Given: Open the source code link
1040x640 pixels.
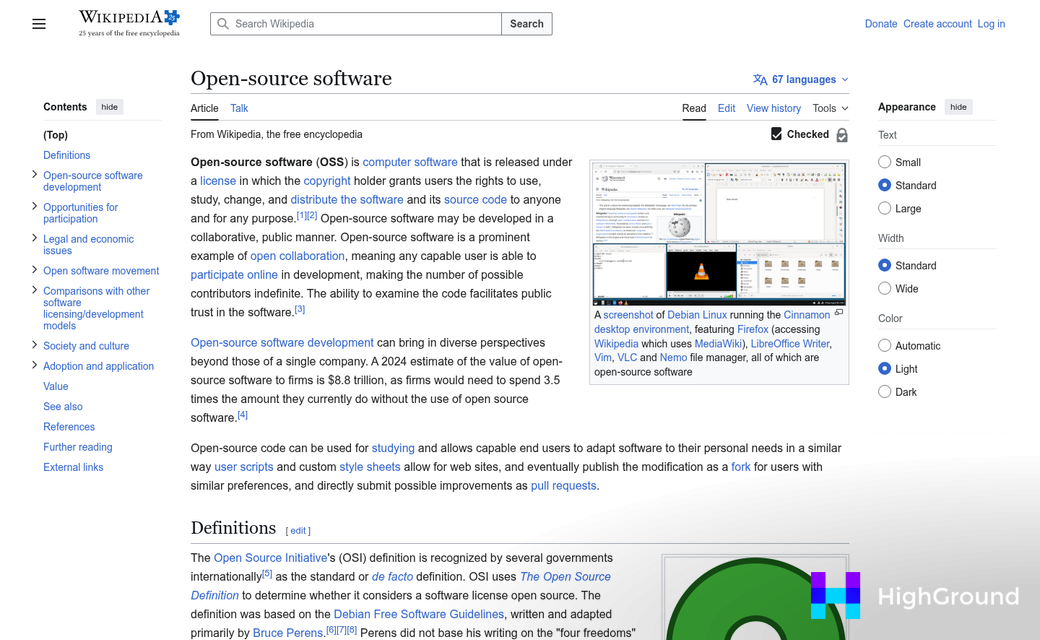Looking at the screenshot, I should [475, 200].
